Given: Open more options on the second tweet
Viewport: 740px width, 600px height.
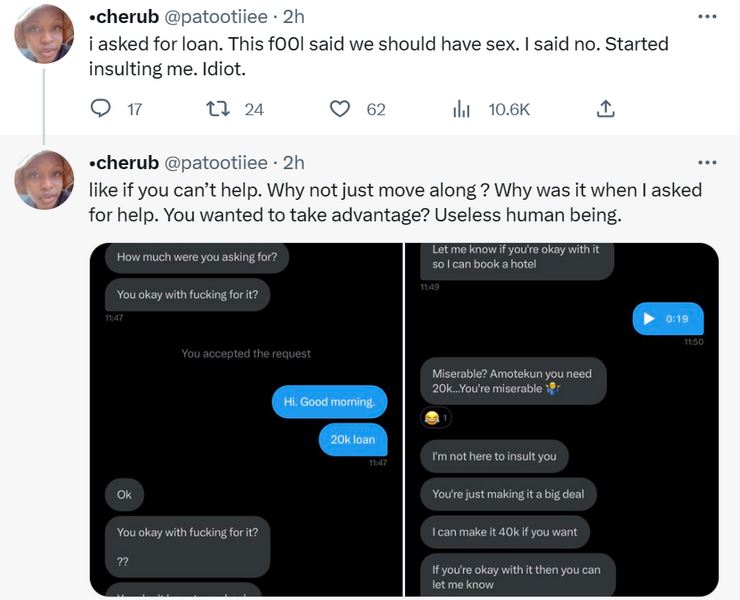Looking at the screenshot, I should pyautogui.click(x=707, y=162).
